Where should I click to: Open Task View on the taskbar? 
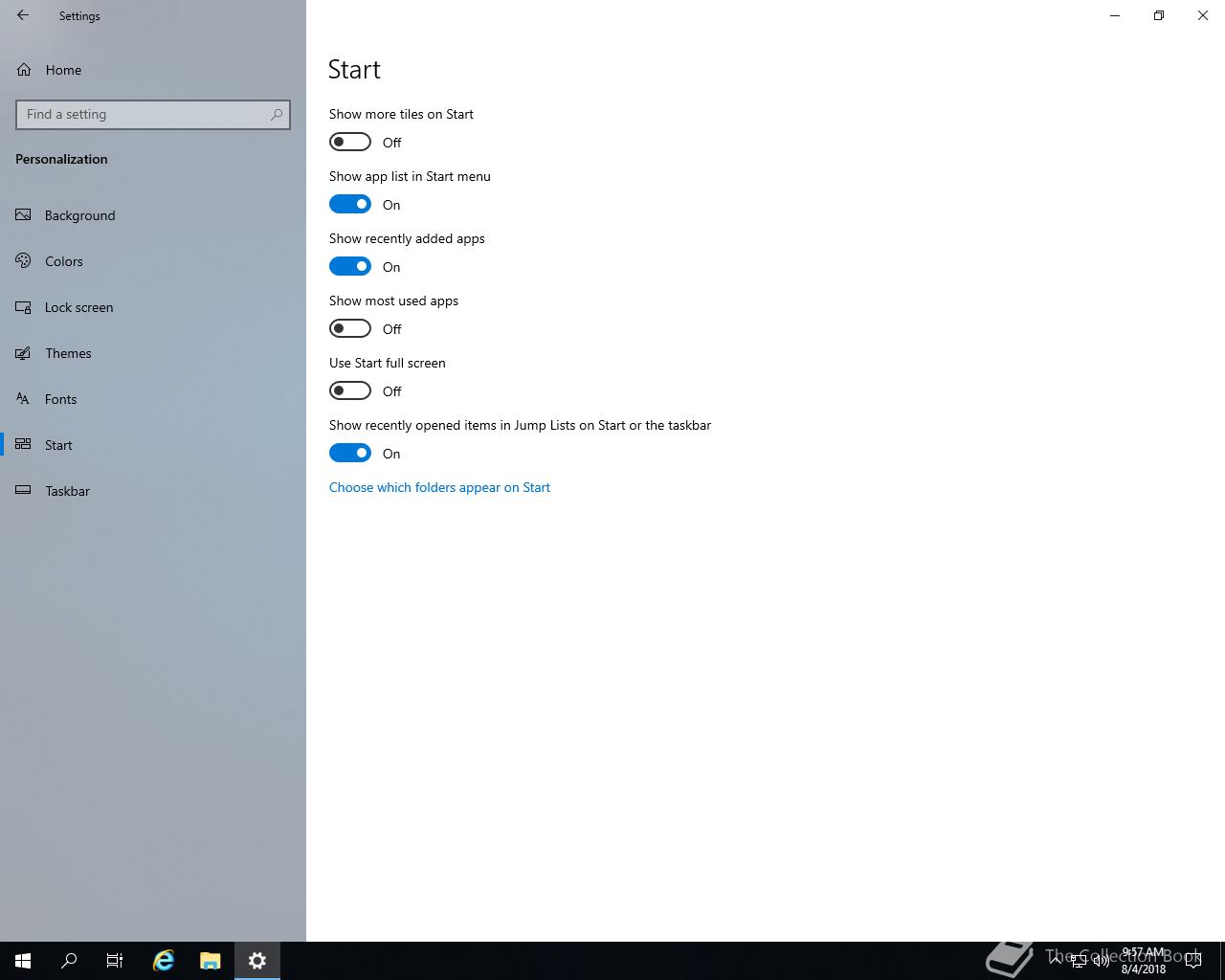coord(115,961)
